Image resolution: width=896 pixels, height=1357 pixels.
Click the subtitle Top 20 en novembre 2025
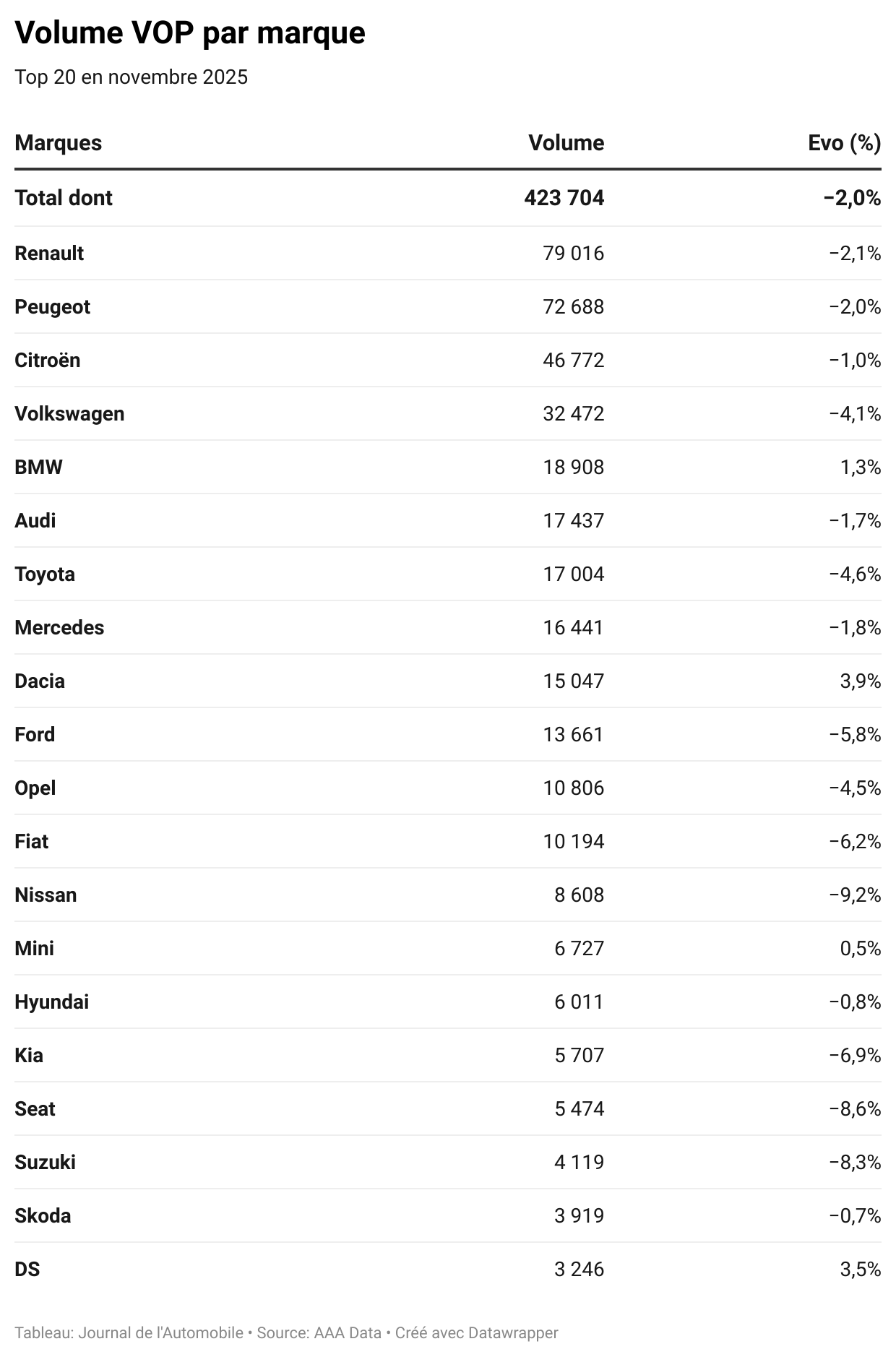[131, 77]
